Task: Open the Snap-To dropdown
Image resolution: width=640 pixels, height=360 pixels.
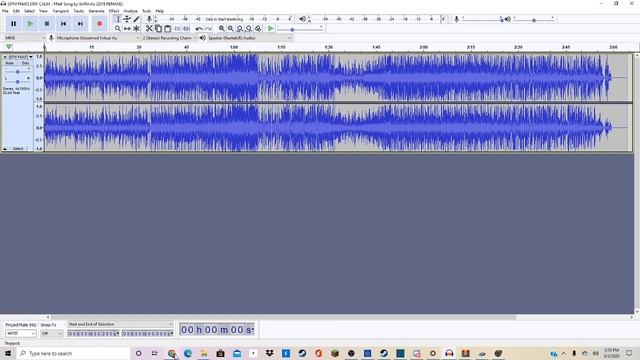Action: click(52, 333)
